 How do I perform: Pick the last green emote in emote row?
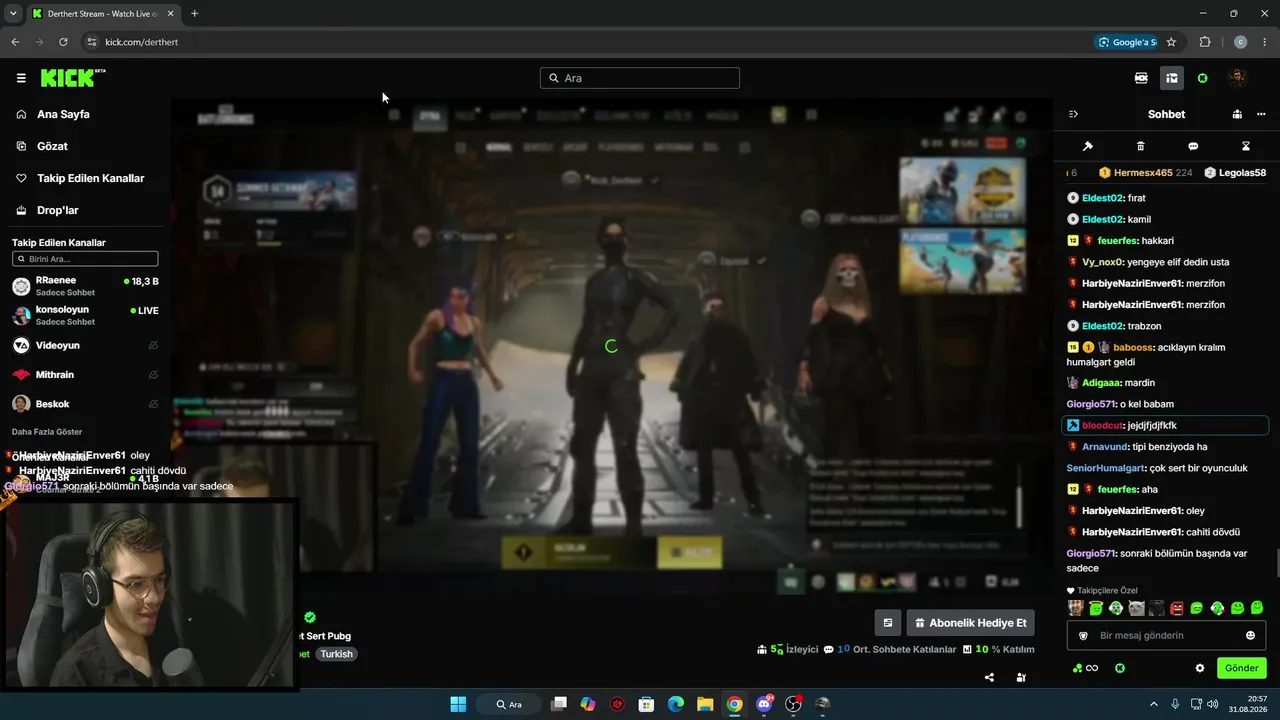pos(1257,608)
